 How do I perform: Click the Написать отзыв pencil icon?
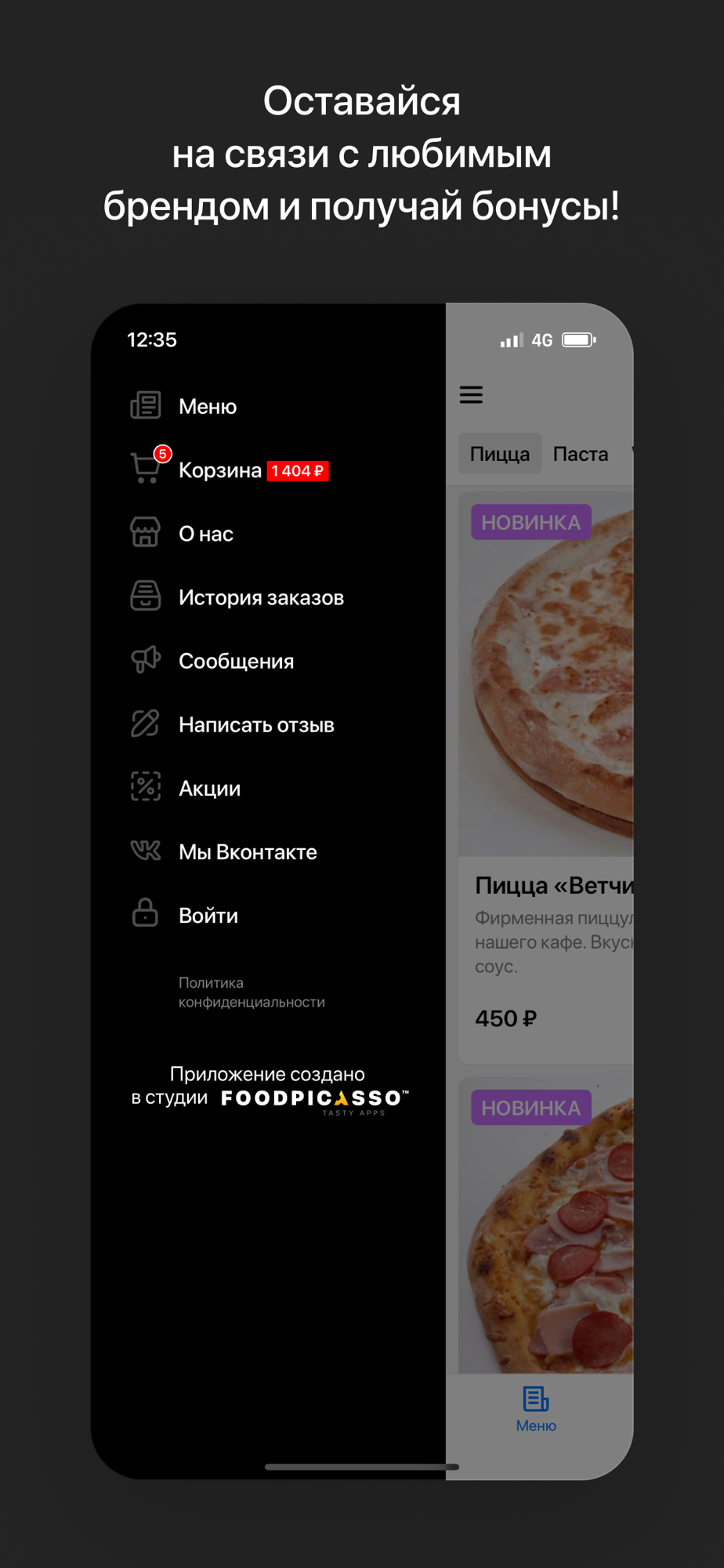pyautogui.click(x=146, y=724)
